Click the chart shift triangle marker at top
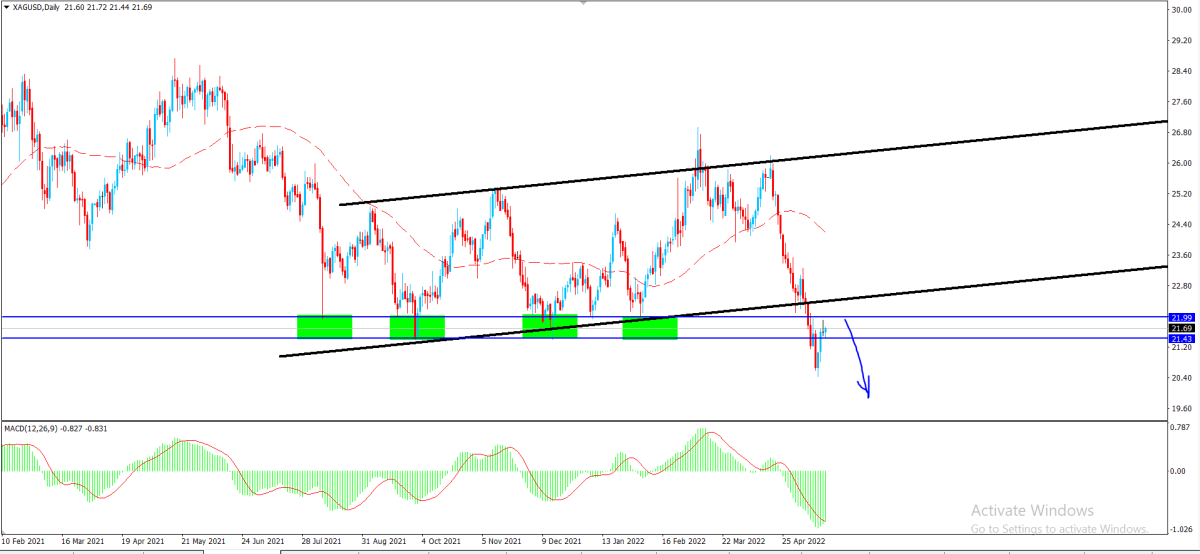The image size is (1200, 554). point(583,3)
